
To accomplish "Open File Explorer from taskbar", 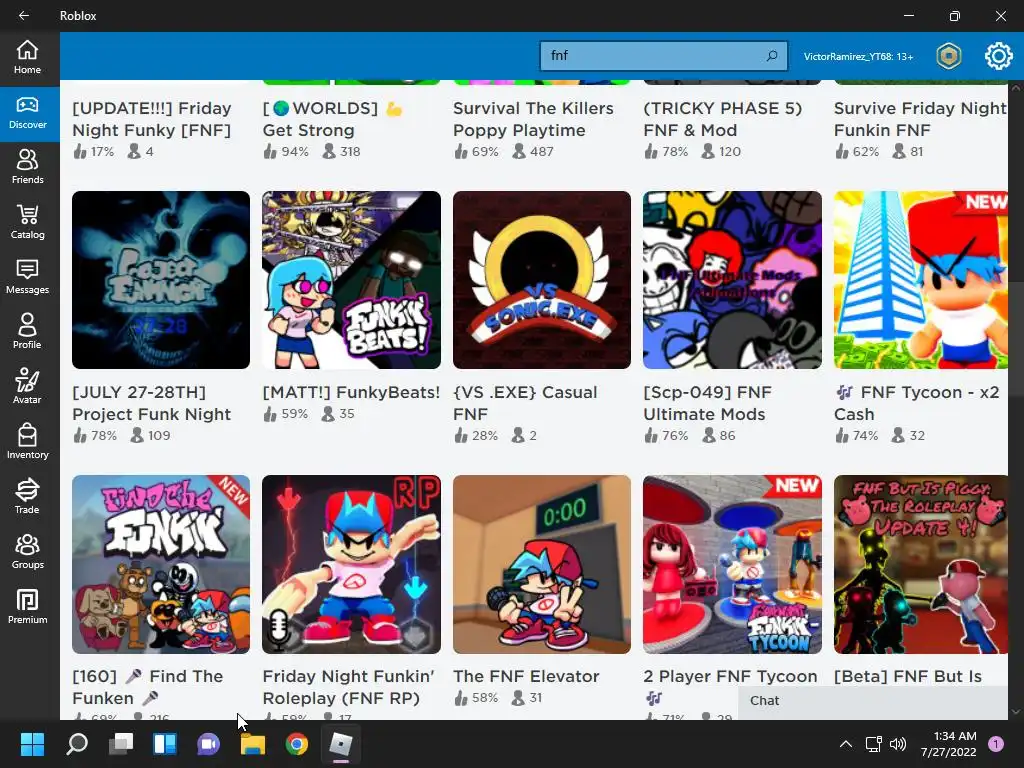I will tap(253, 744).
